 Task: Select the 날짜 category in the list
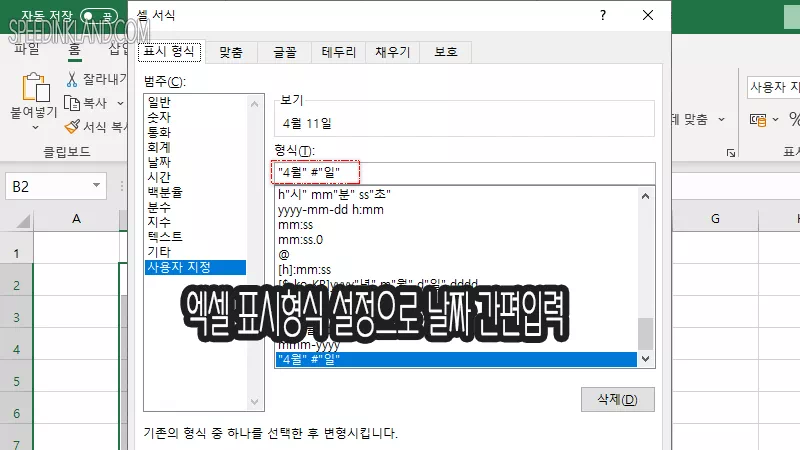pyautogui.click(x=159, y=161)
